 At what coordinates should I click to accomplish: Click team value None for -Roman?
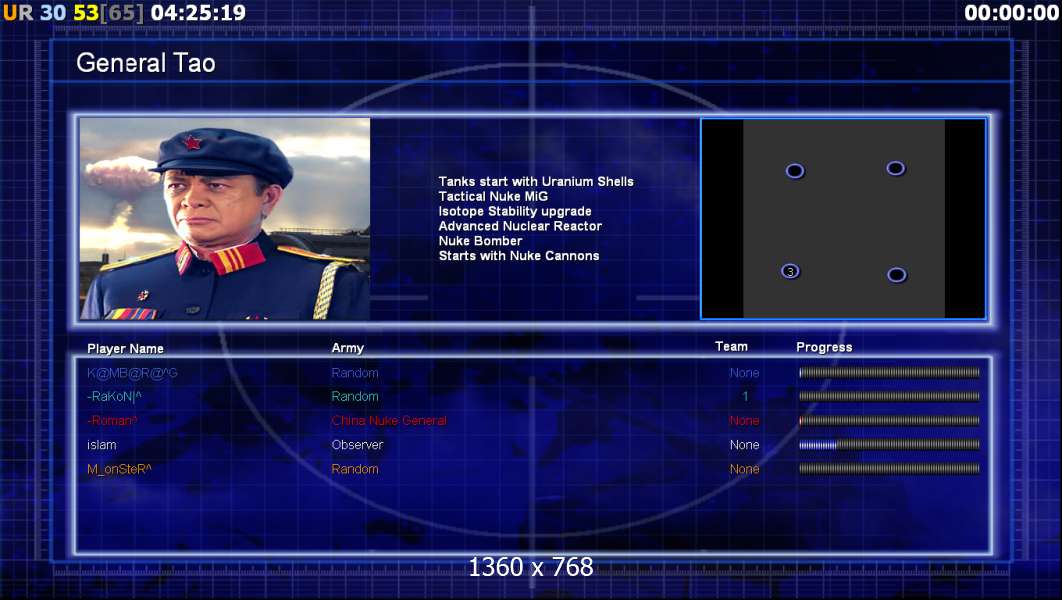(x=744, y=421)
